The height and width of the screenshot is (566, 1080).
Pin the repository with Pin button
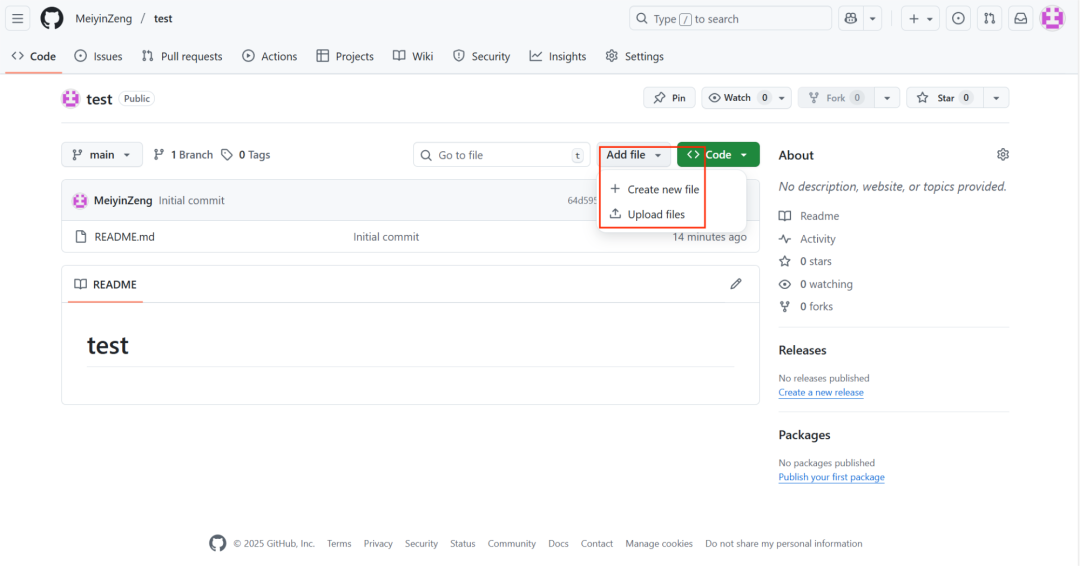tap(669, 98)
